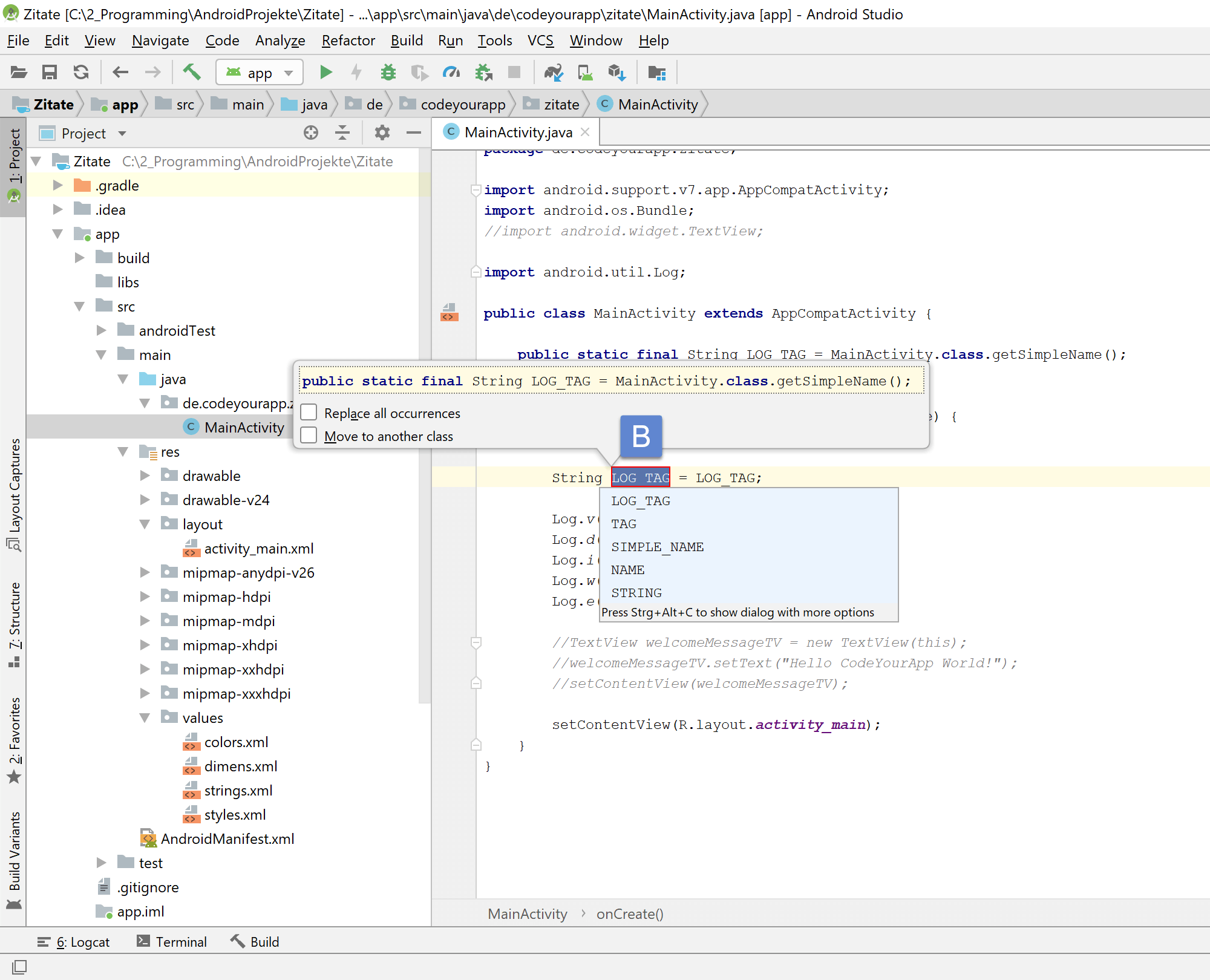Collapse the res folder
The height and width of the screenshot is (980, 1210).
(123, 451)
